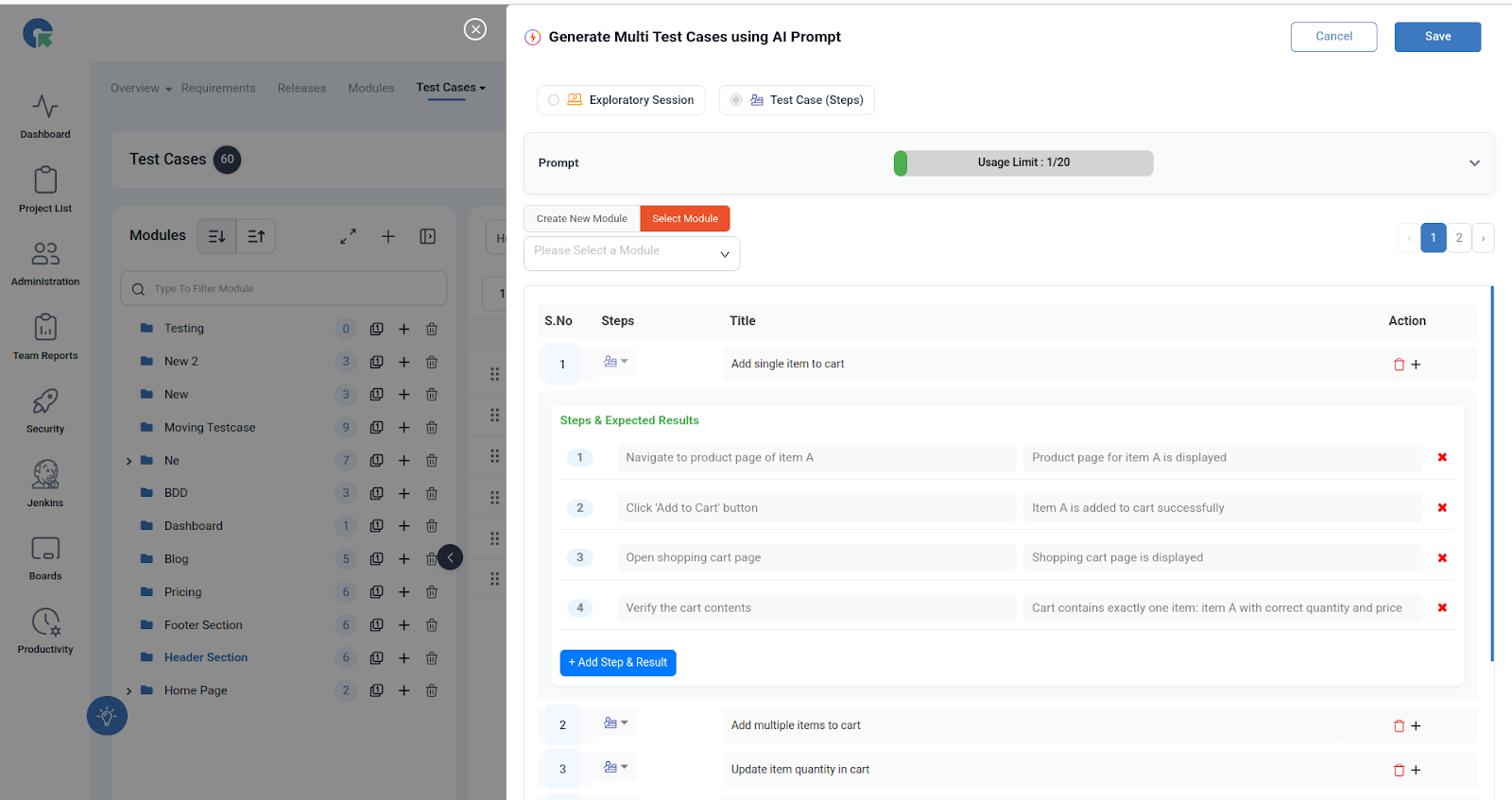Switch to the Select Module toggle

pyautogui.click(x=684, y=219)
